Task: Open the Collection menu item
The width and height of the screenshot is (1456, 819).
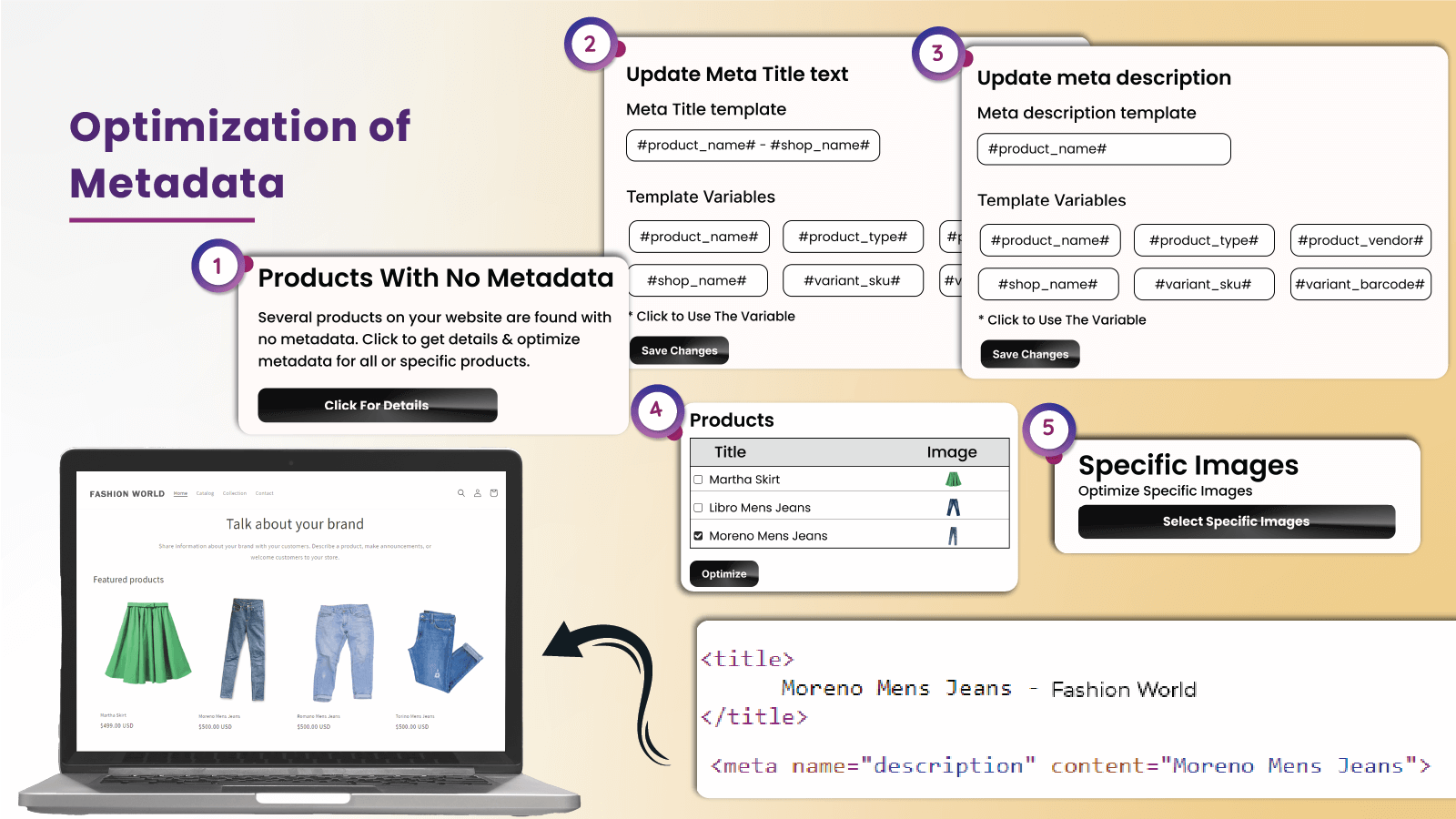Action: tap(235, 493)
